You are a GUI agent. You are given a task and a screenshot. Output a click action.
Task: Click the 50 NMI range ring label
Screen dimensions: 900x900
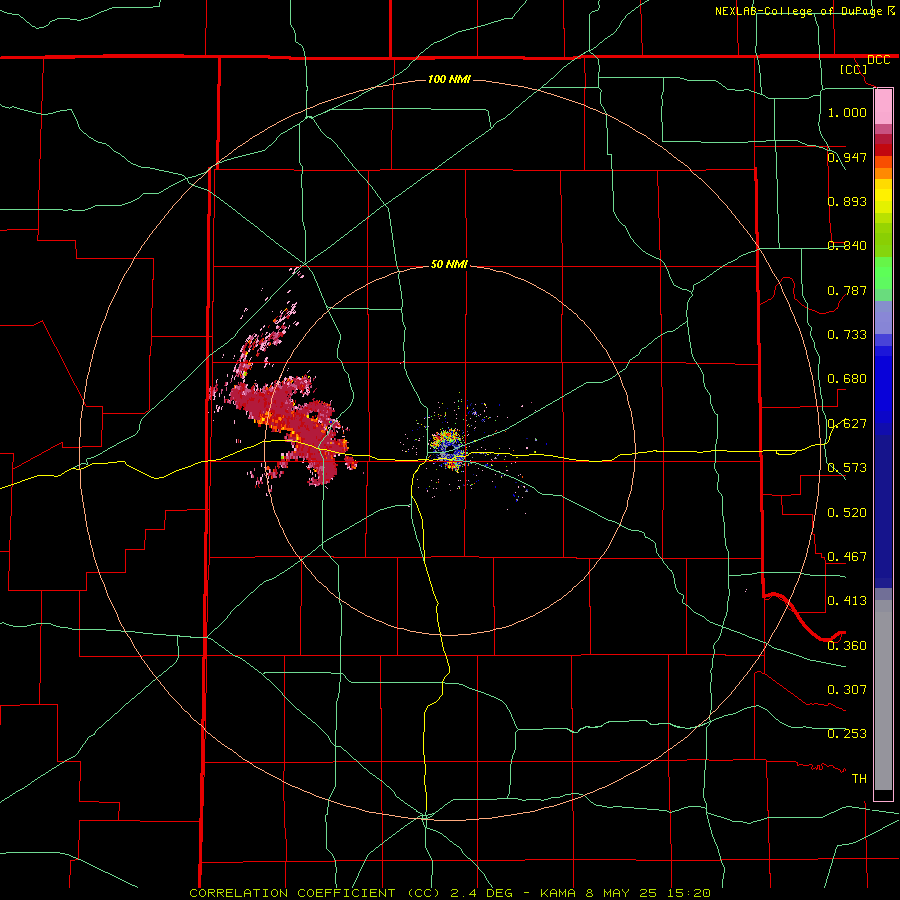pyautogui.click(x=449, y=264)
